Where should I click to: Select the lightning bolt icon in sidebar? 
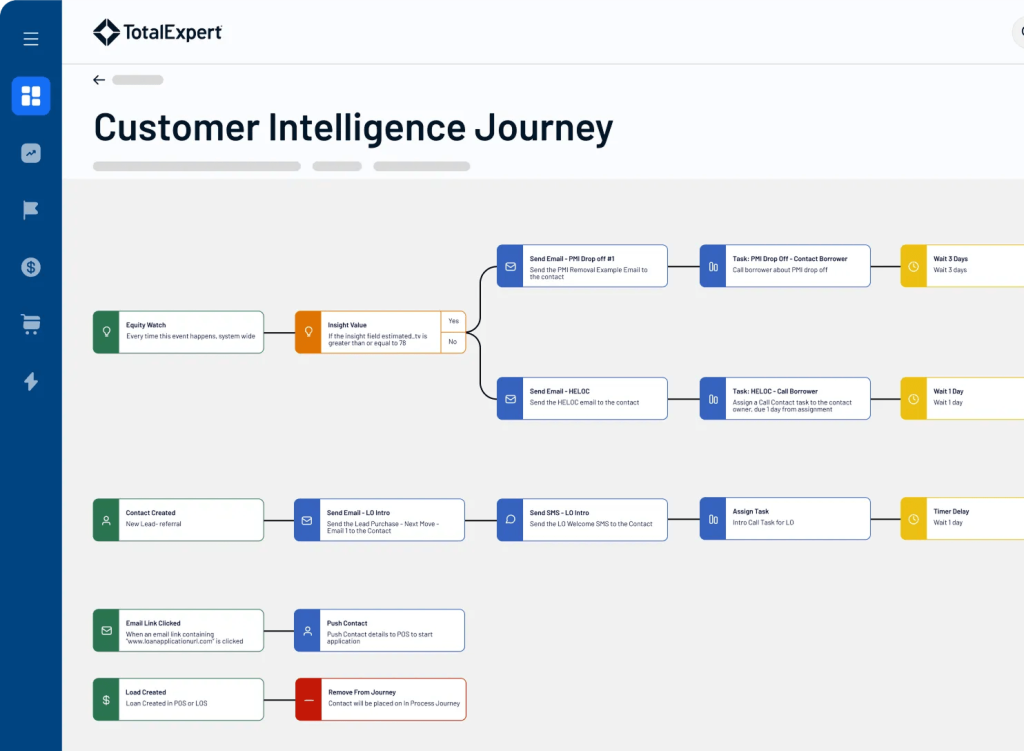31,381
